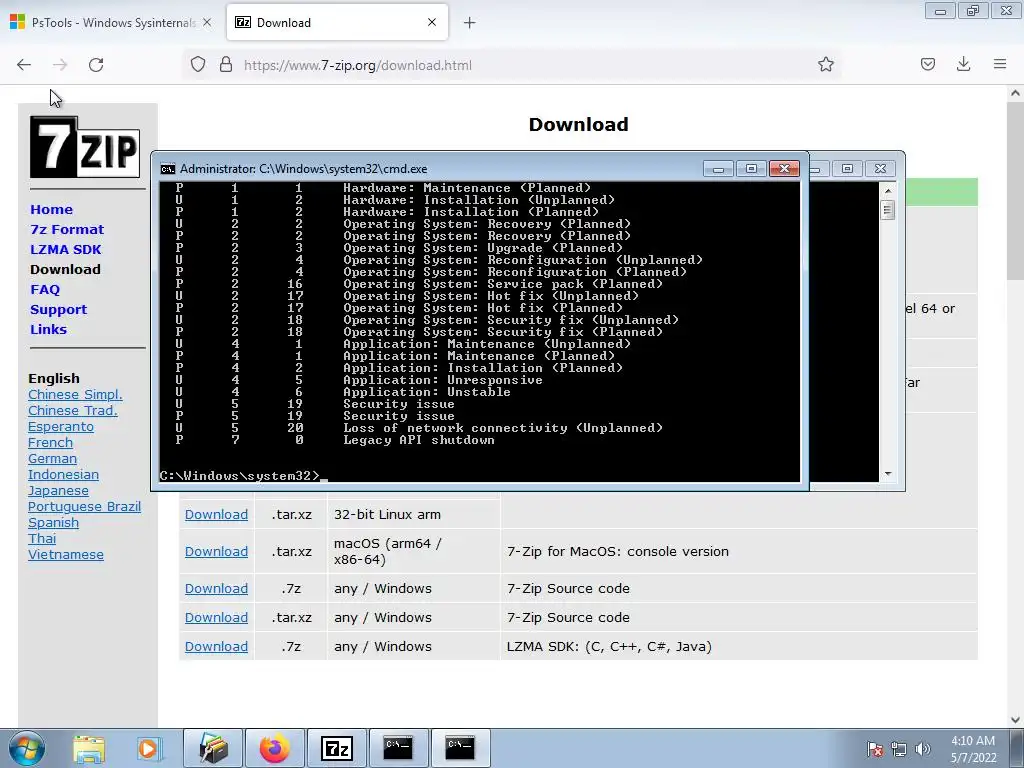Switch language to French
Image resolution: width=1024 pixels, height=768 pixels.
click(x=50, y=442)
